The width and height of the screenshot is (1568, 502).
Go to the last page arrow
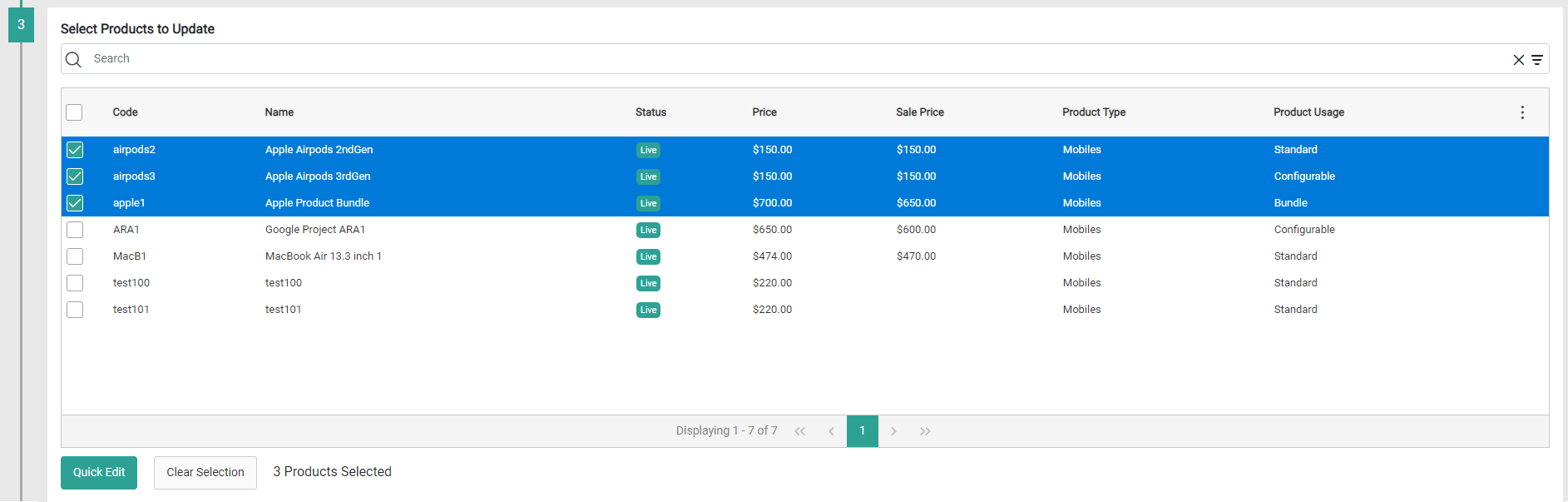pyautogui.click(x=925, y=431)
